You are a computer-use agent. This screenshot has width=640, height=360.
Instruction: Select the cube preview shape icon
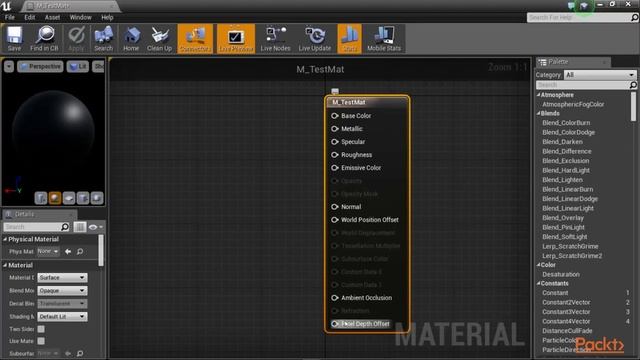click(83, 198)
